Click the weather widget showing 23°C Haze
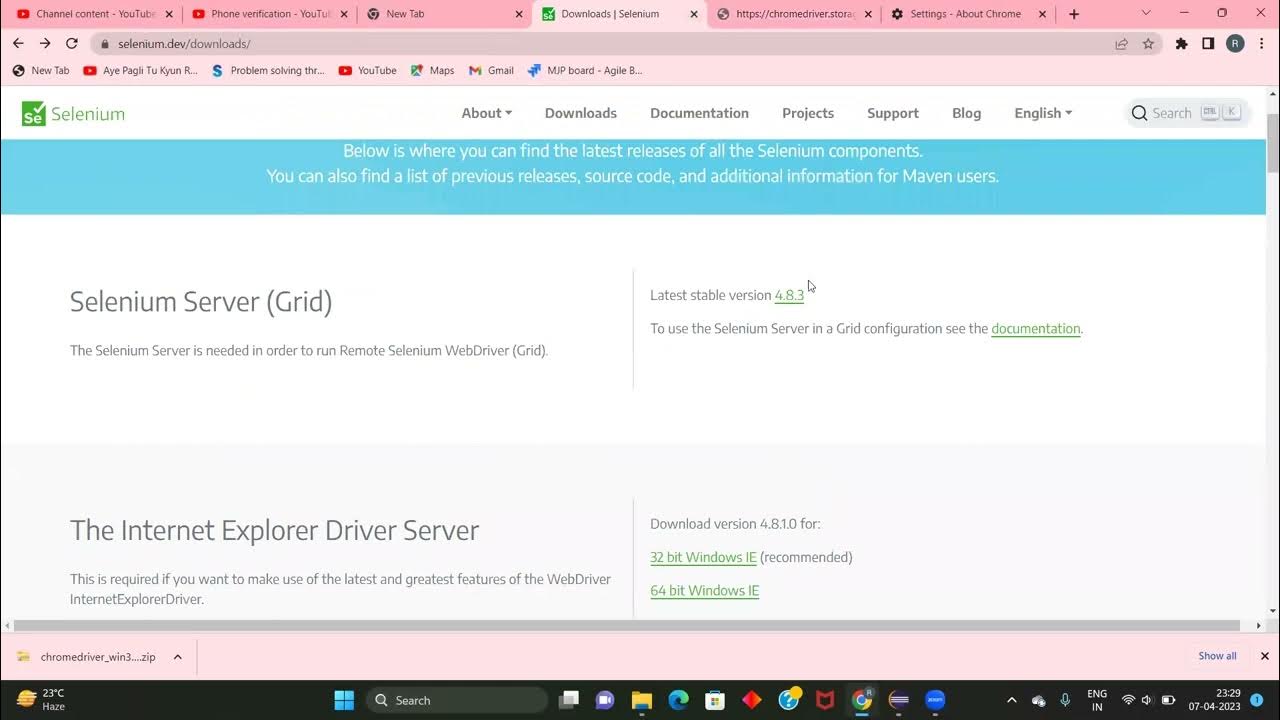The image size is (1280, 720). (42, 700)
